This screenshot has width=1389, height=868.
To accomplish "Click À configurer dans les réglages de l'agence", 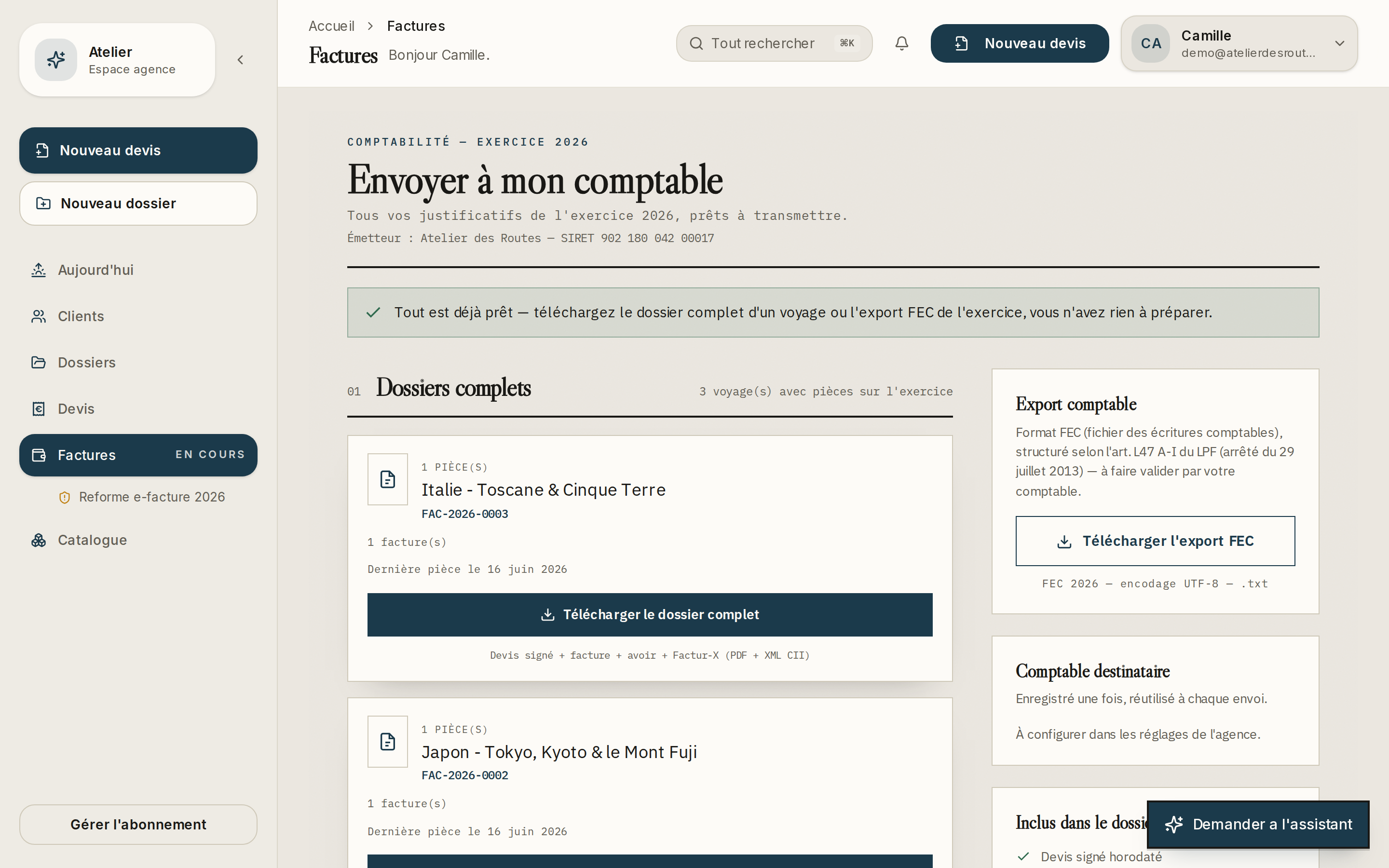I will coord(1138,734).
